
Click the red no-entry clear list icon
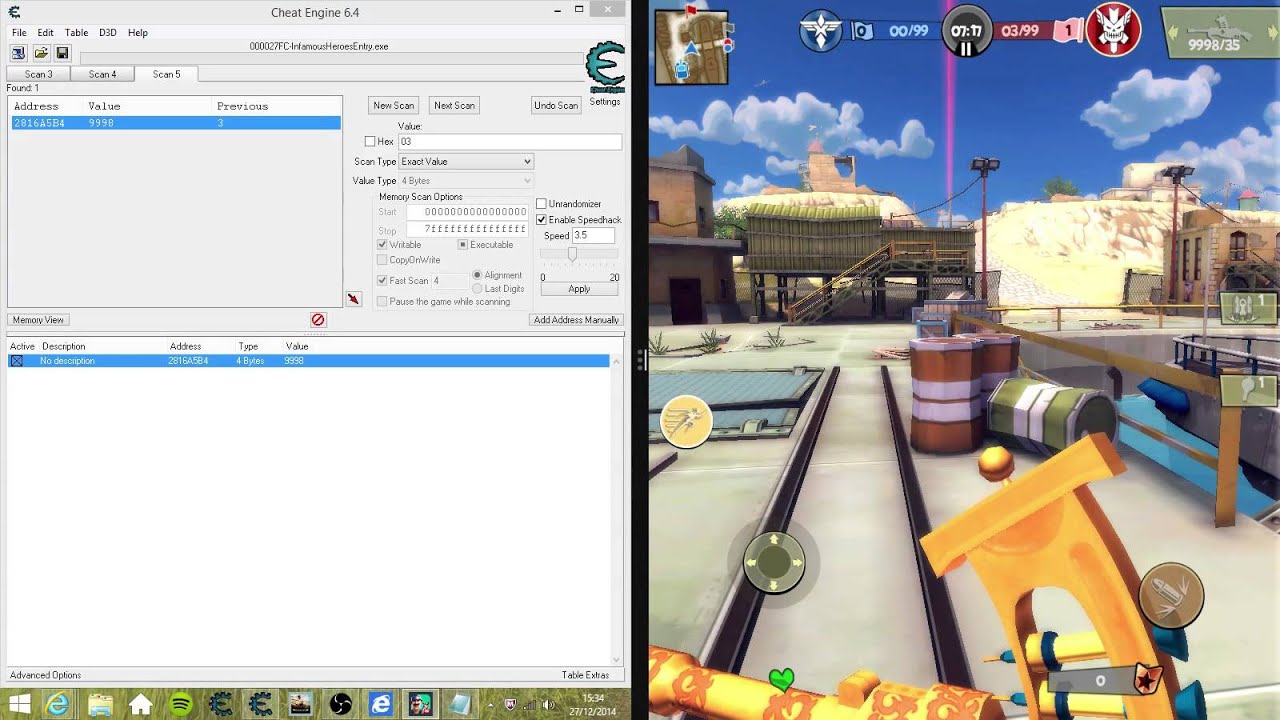tap(318, 320)
